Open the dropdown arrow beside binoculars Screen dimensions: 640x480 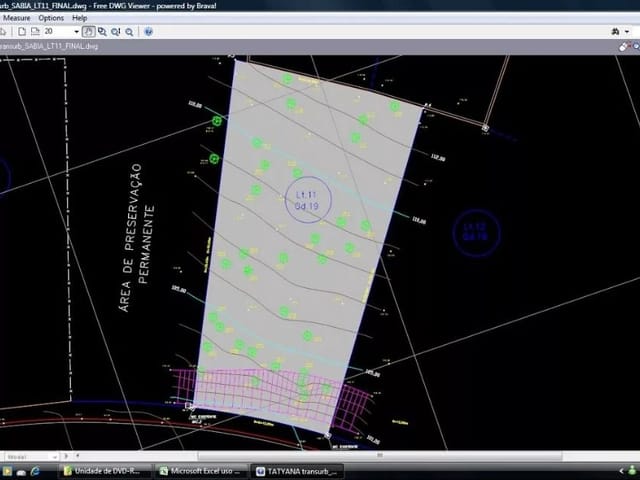[x=627, y=31]
